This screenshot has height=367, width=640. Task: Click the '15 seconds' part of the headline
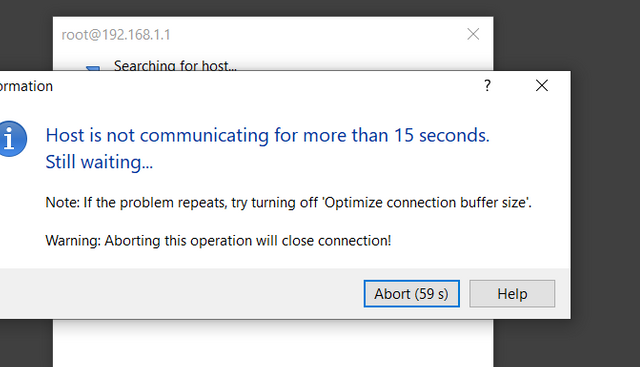[x=442, y=135]
